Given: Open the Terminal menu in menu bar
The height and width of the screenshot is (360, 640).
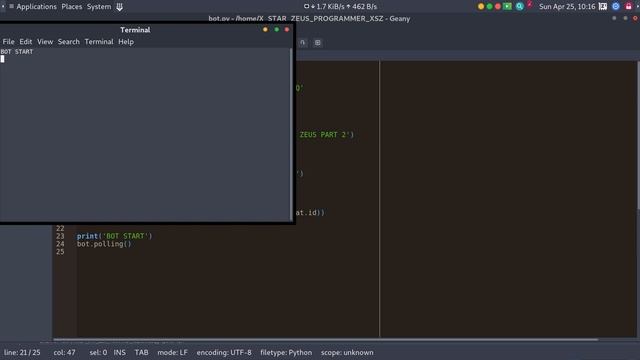Looking at the screenshot, I should click(x=99, y=42).
